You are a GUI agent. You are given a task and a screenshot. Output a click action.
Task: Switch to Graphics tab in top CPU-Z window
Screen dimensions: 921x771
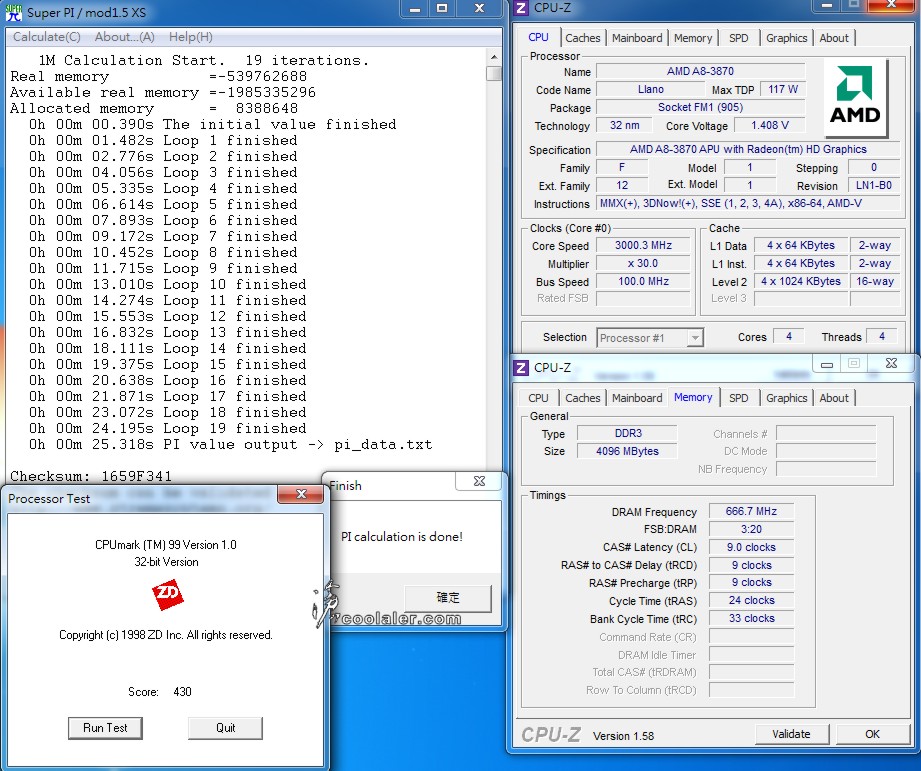pos(786,38)
